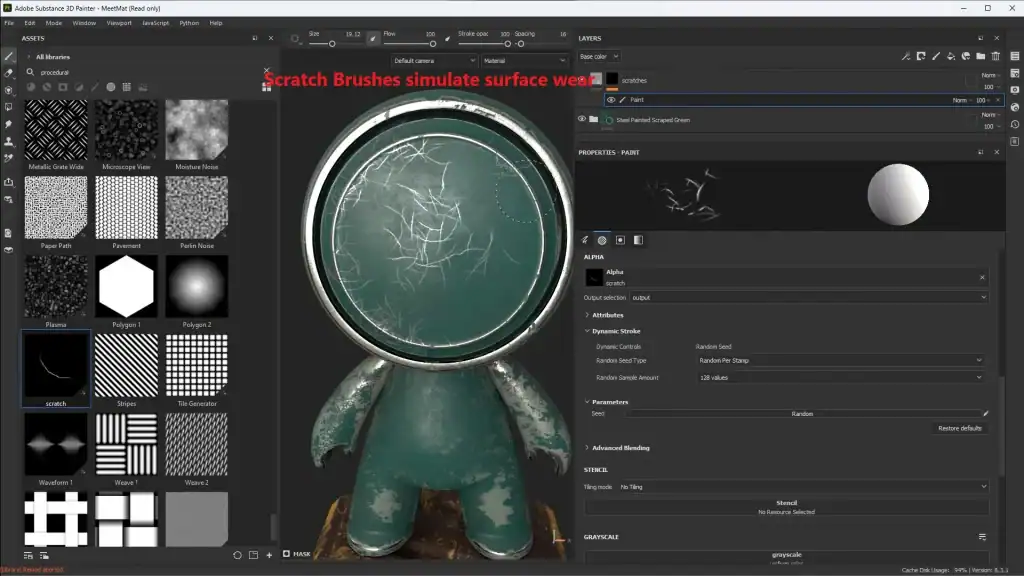Open Tiling mode dropdown
The width and height of the screenshot is (1024, 576).
(x=802, y=487)
